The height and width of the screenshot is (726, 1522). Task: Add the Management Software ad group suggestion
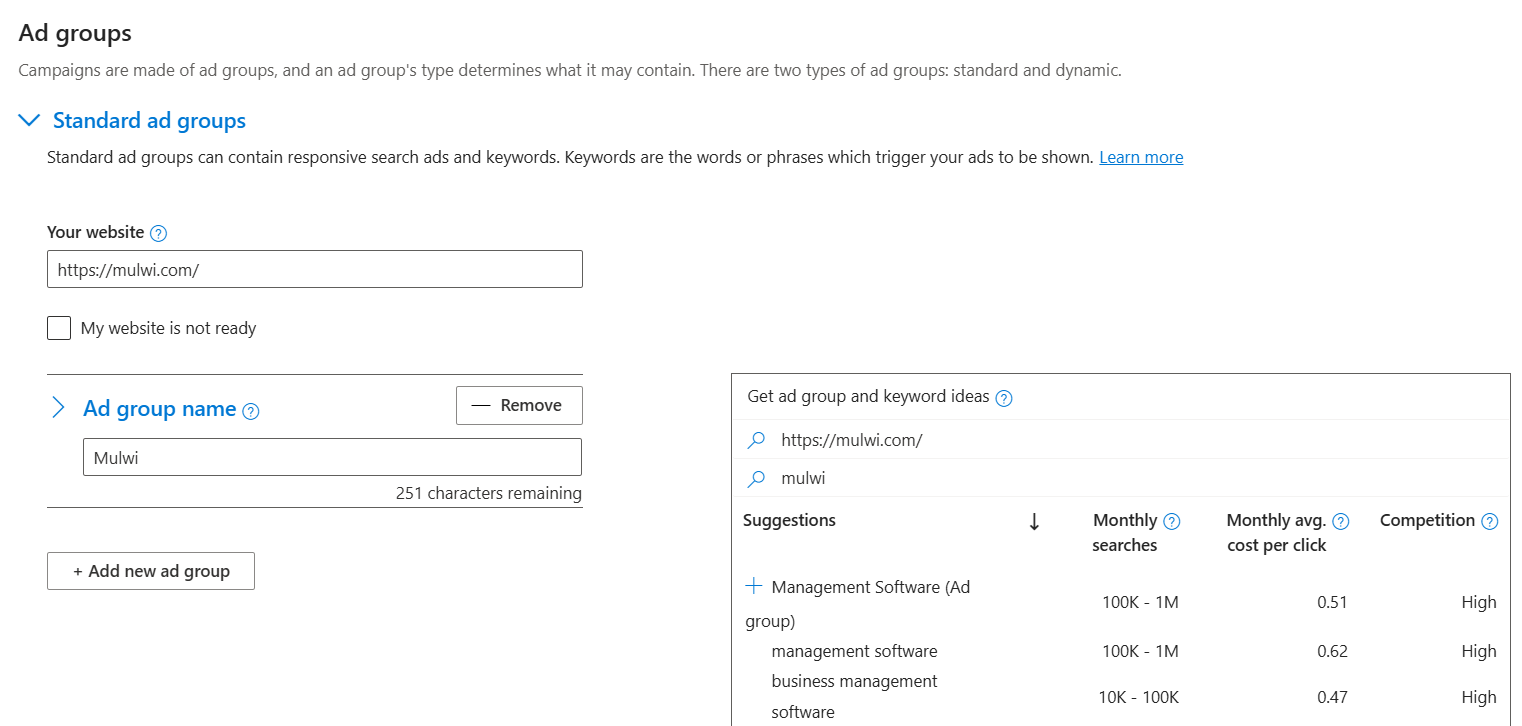754,586
